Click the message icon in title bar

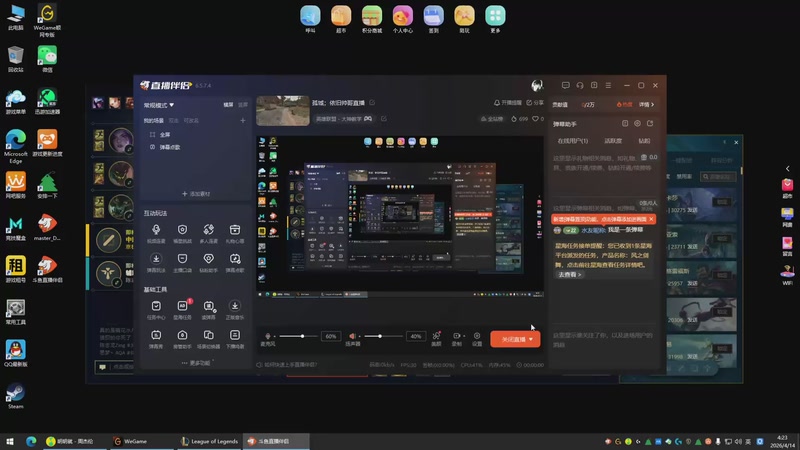[x=565, y=85]
